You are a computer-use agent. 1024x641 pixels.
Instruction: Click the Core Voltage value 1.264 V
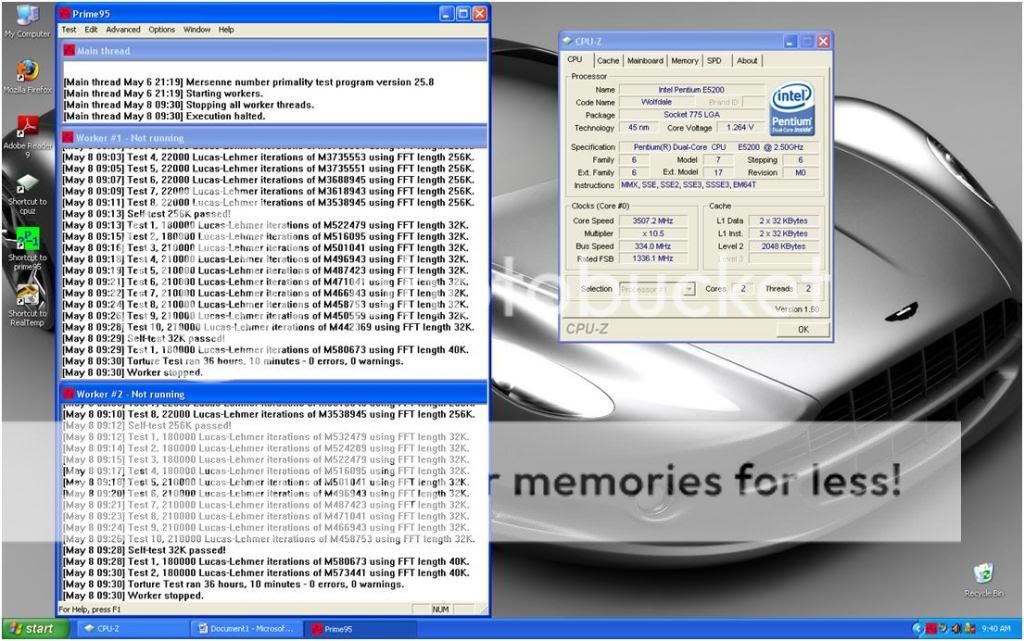click(741, 127)
